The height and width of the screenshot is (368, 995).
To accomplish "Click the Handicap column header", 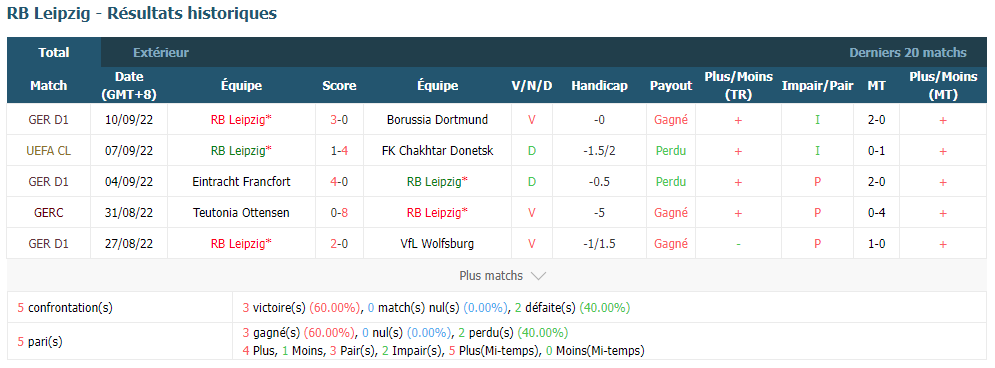I will click(x=599, y=86).
